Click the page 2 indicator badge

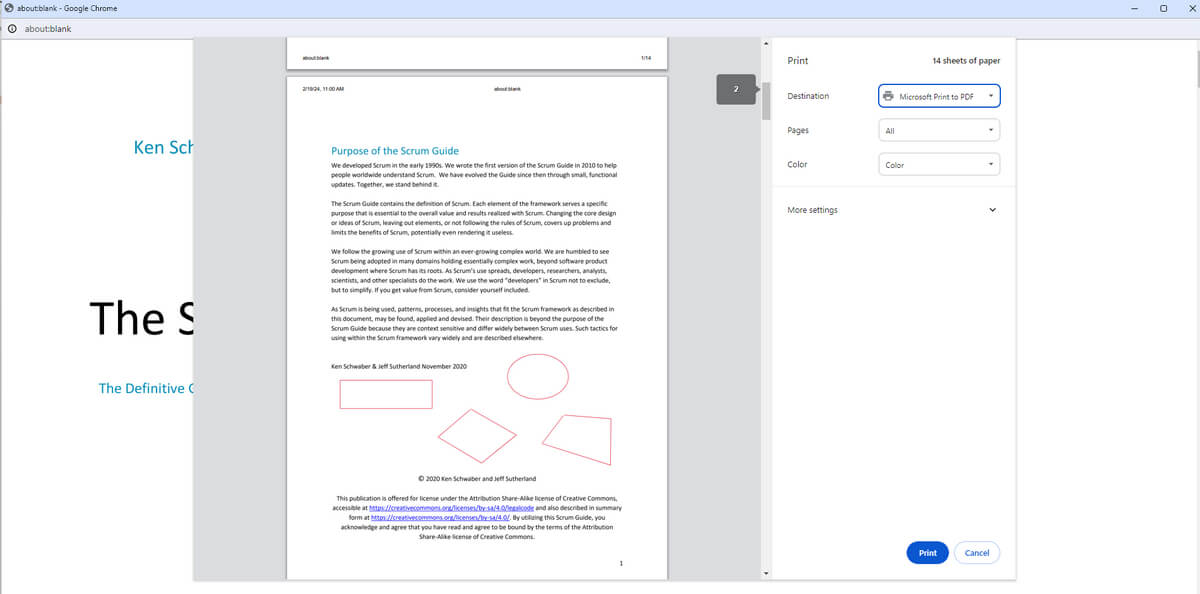[x=735, y=89]
